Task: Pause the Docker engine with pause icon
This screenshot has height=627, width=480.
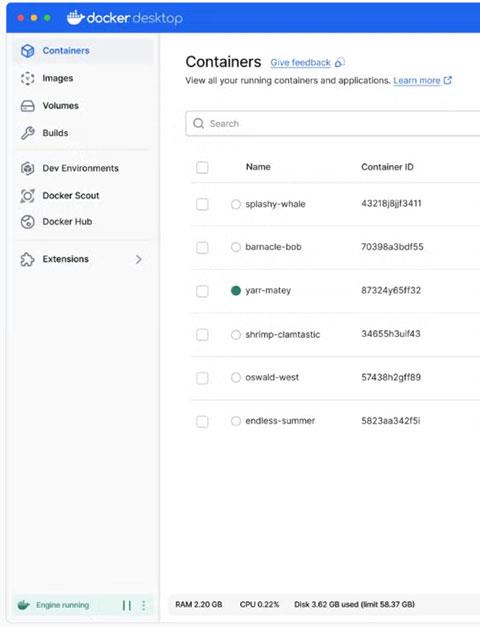Action: coord(127,605)
